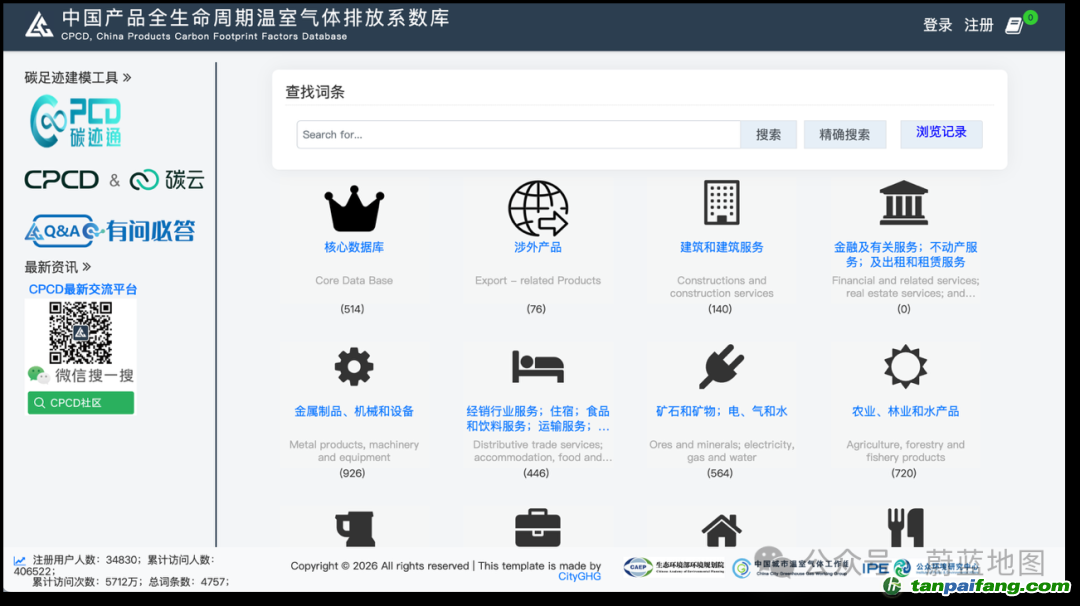Image resolution: width=1080 pixels, height=606 pixels.
Task: Click the 登录 login link
Action: pyautogui.click(x=937, y=25)
